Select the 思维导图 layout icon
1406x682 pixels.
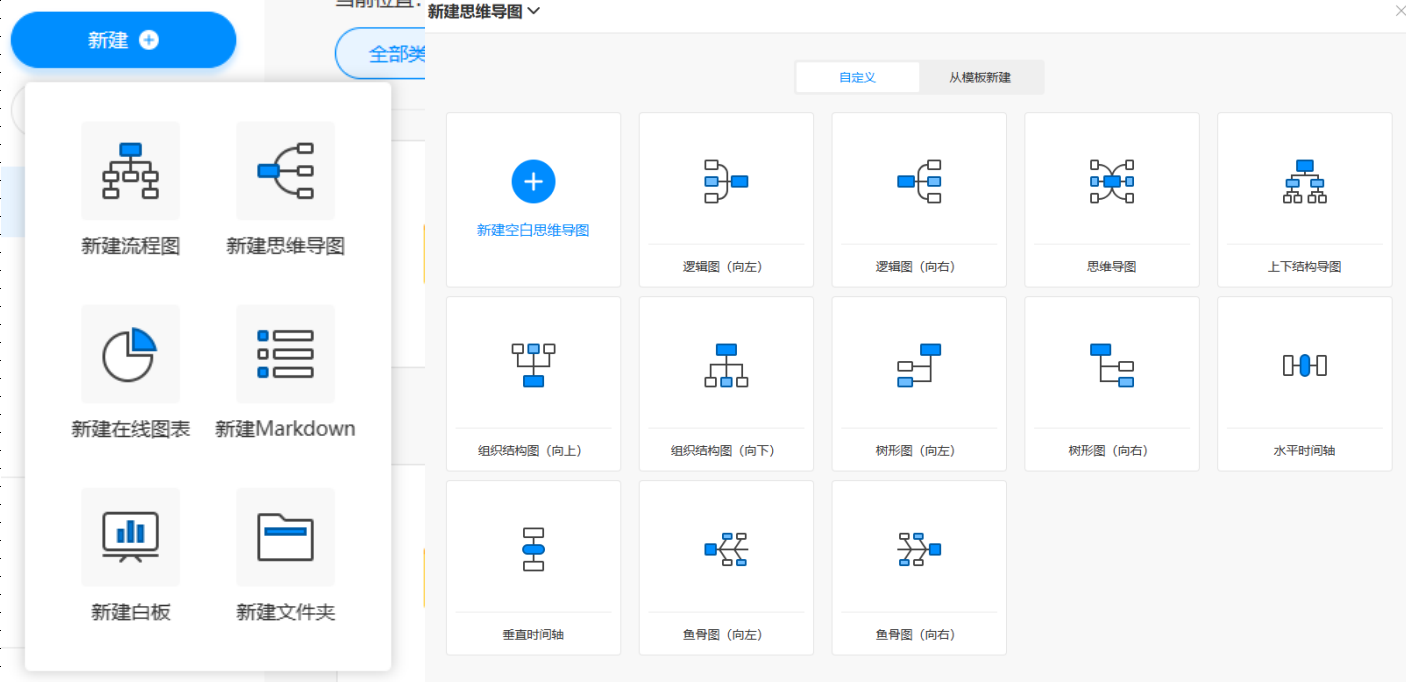(1111, 181)
